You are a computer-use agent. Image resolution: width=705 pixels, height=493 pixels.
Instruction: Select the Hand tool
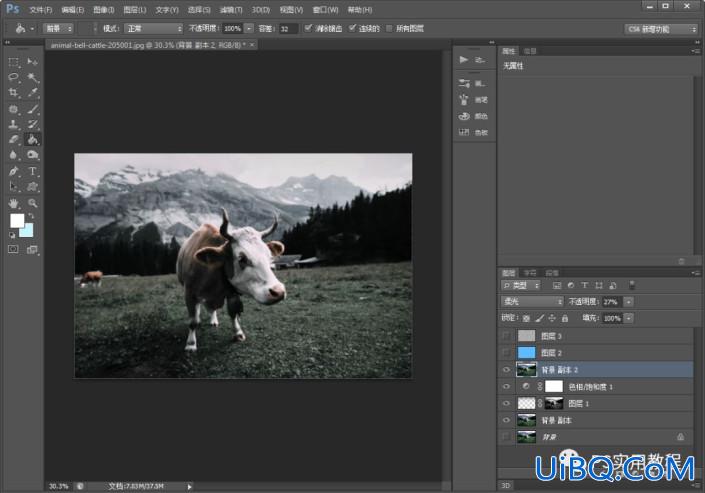(13, 203)
